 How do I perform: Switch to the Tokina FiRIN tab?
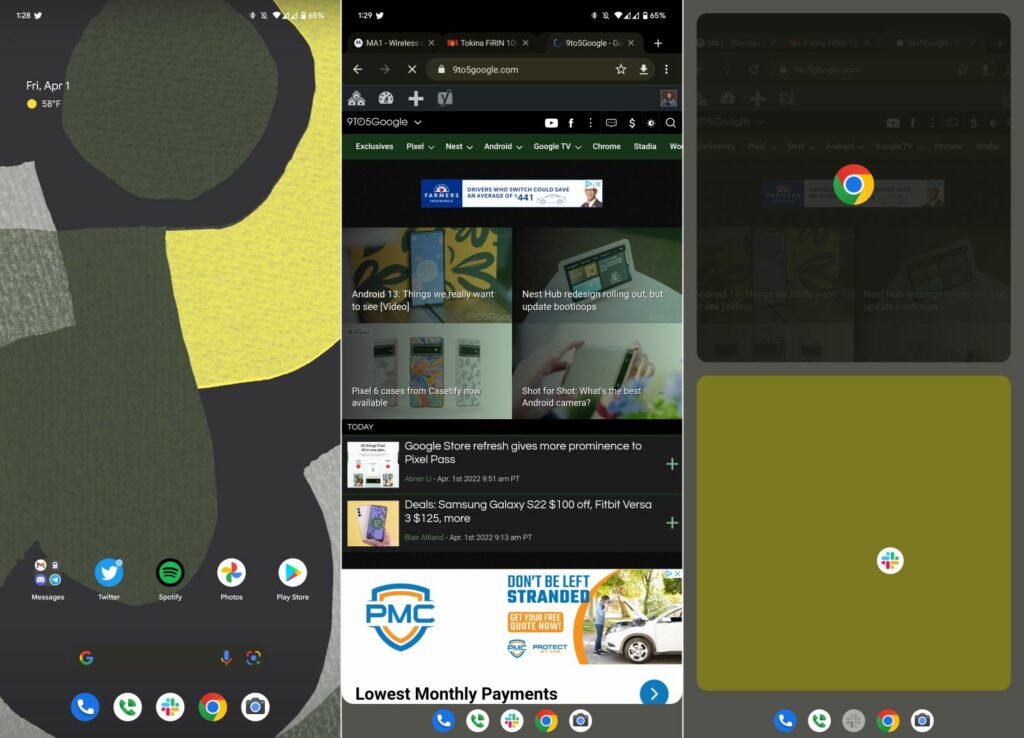[489, 43]
